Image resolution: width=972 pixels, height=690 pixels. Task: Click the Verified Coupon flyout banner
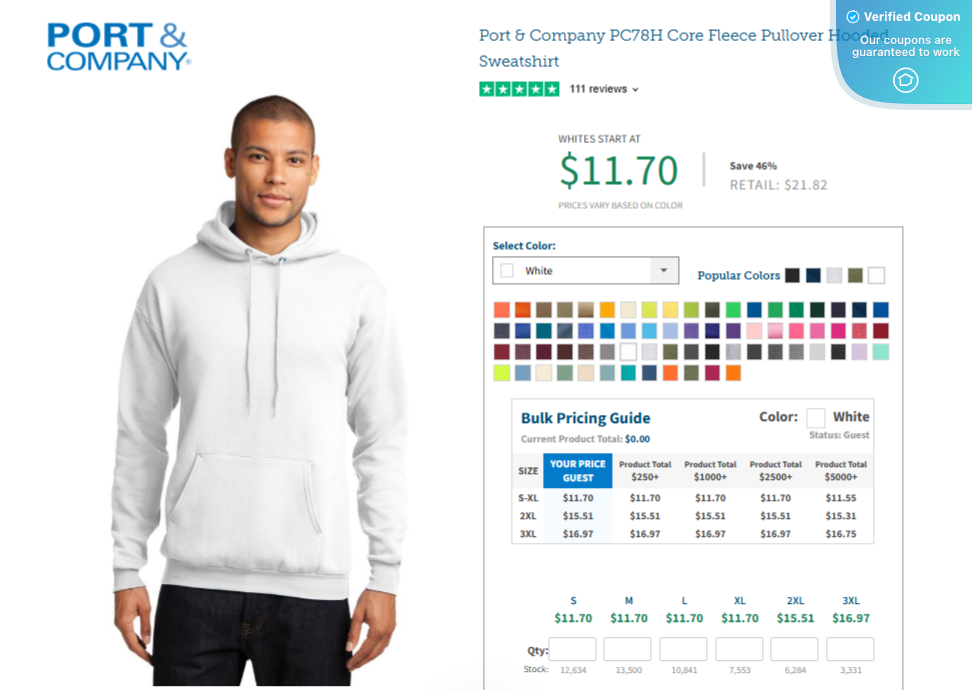pyautogui.click(x=900, y=45)
